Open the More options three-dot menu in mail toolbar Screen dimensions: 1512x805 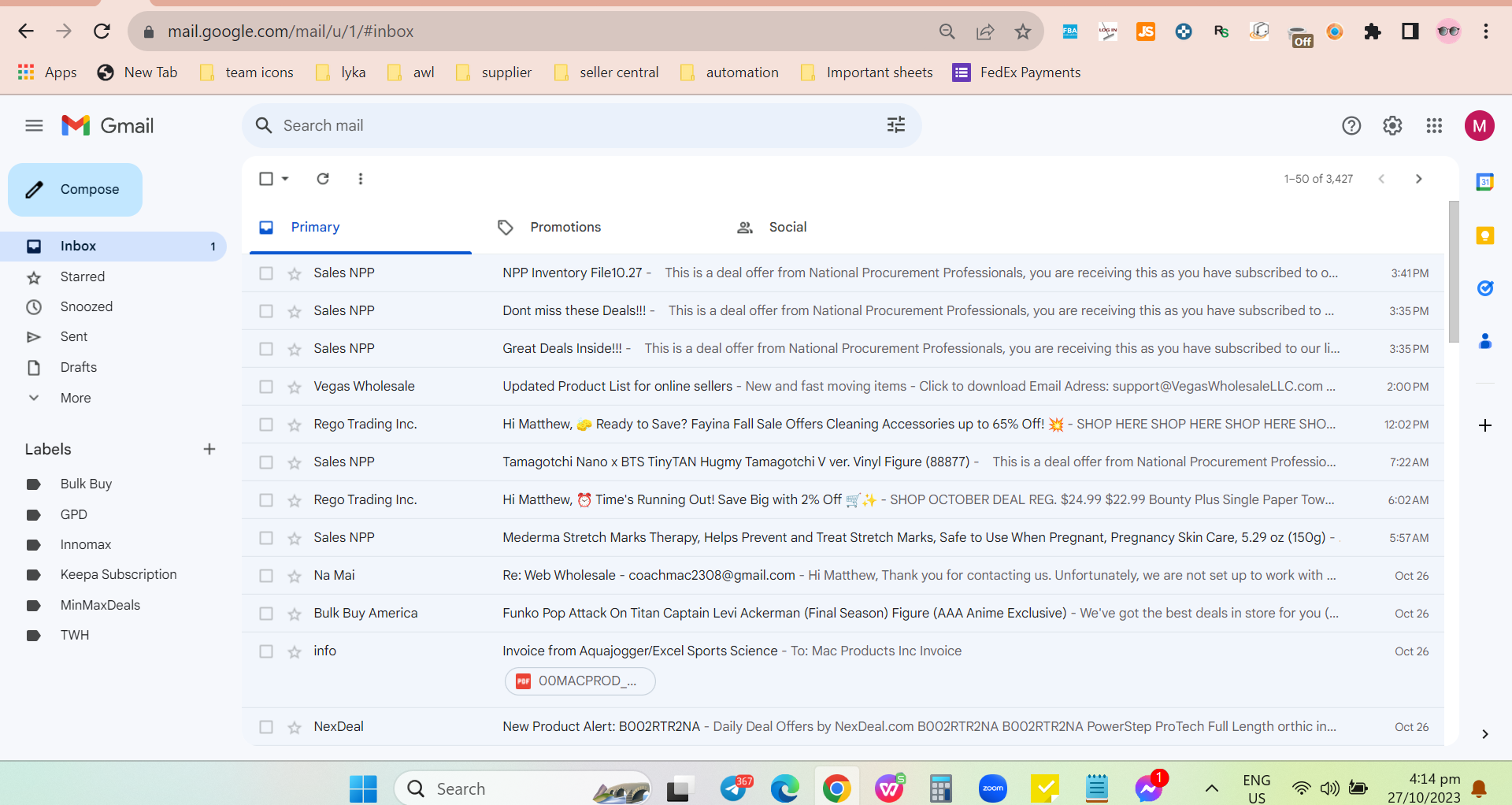[361, 179]
